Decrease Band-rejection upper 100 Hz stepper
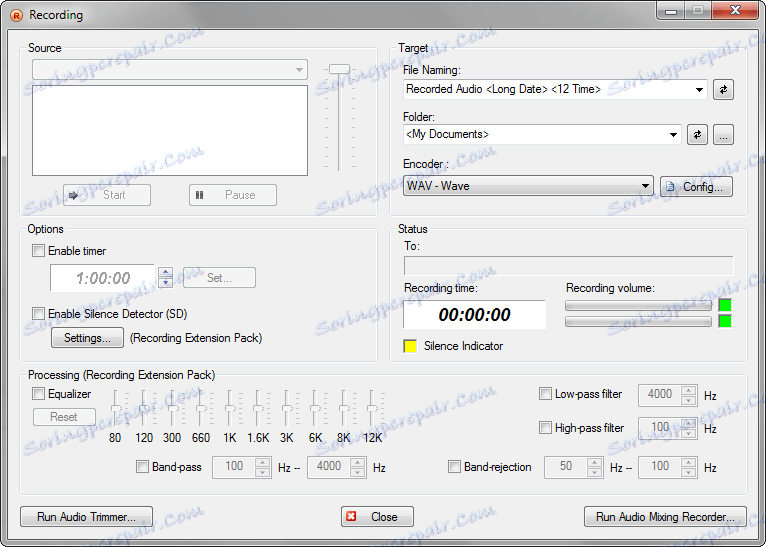Image resolution: width=766 pixels, height=547 pixels. pos(688,472)
